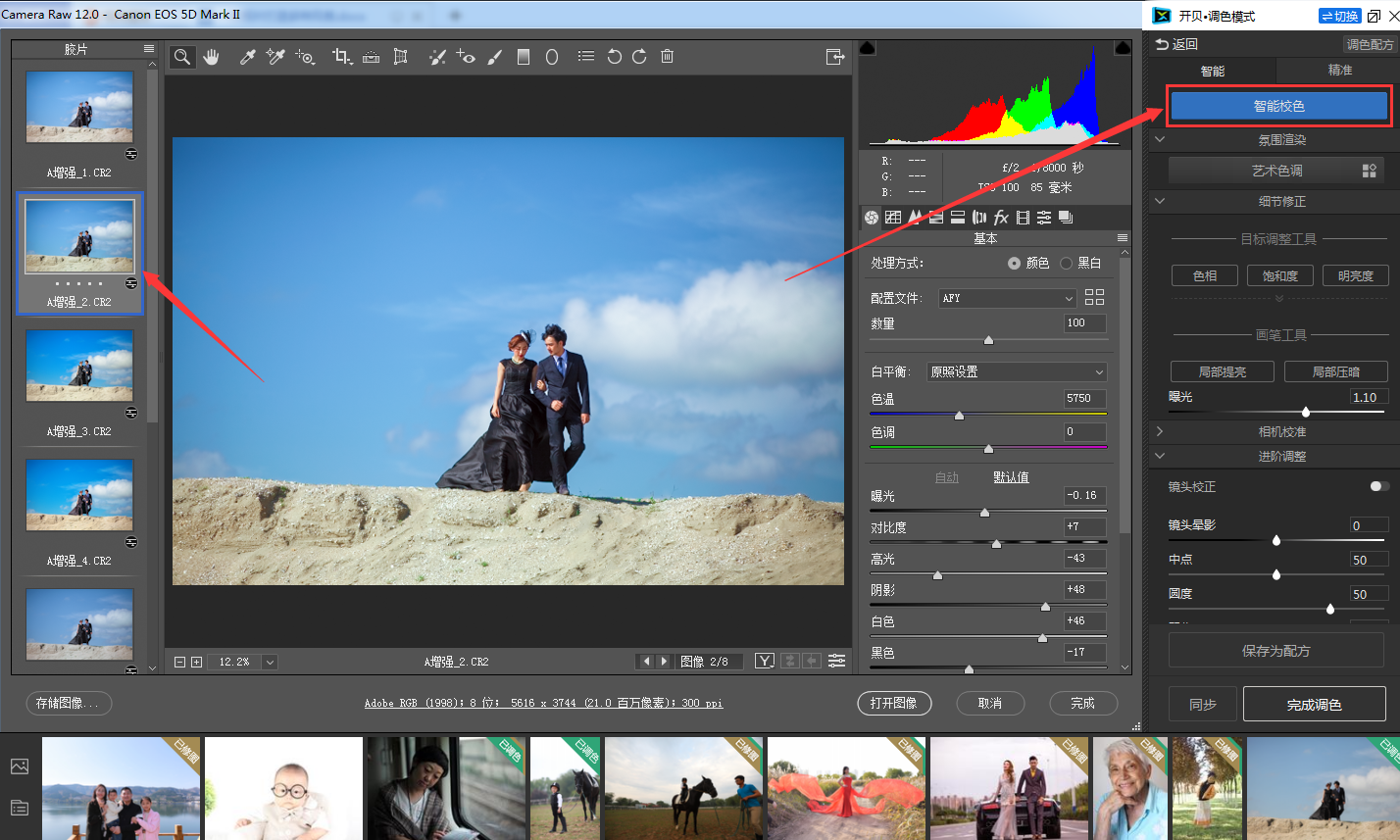Select the Hand tool
Screen dimensions: 1400x840
tap(211, 57)
